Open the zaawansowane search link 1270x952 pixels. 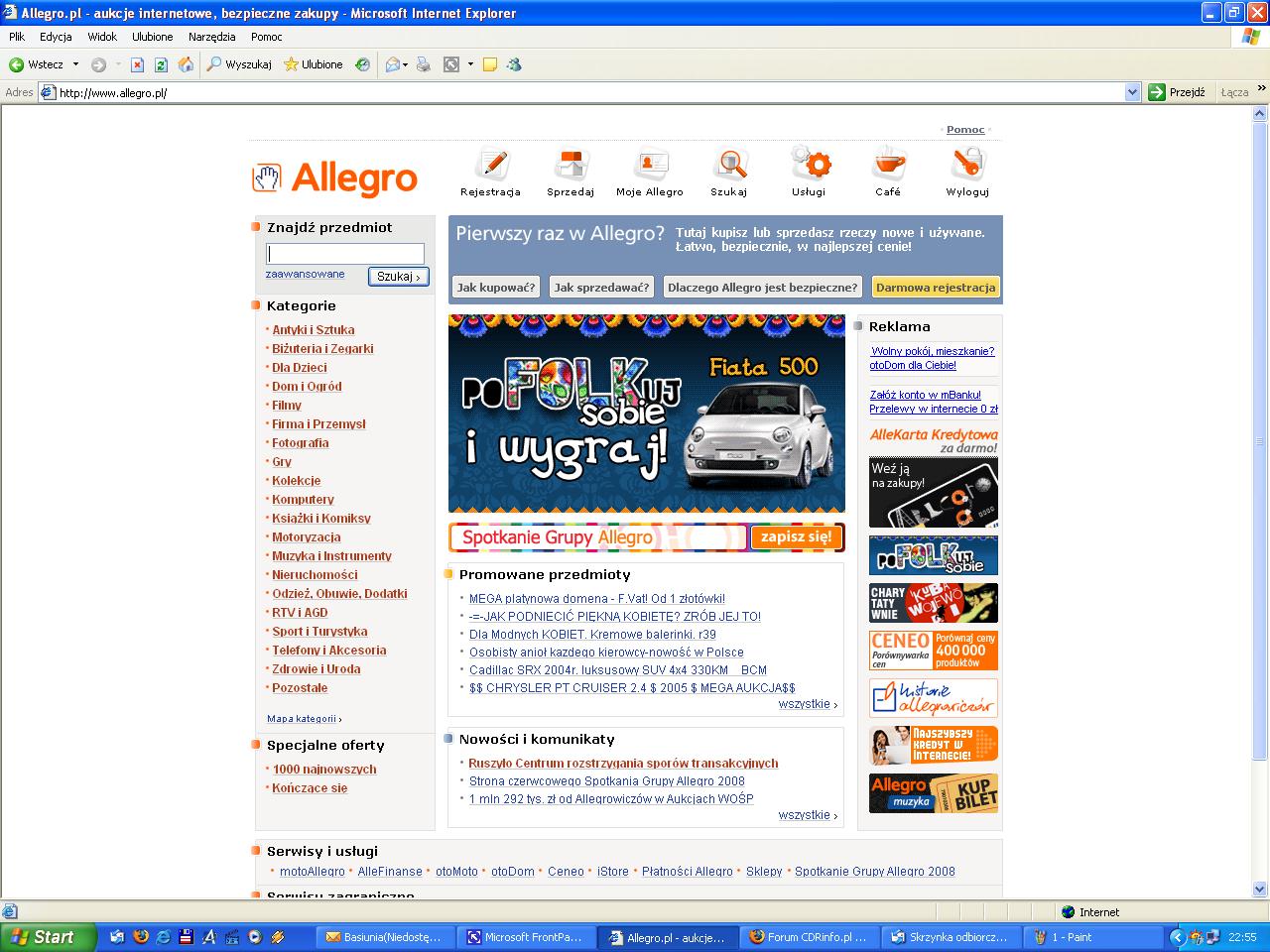point(306,274)
